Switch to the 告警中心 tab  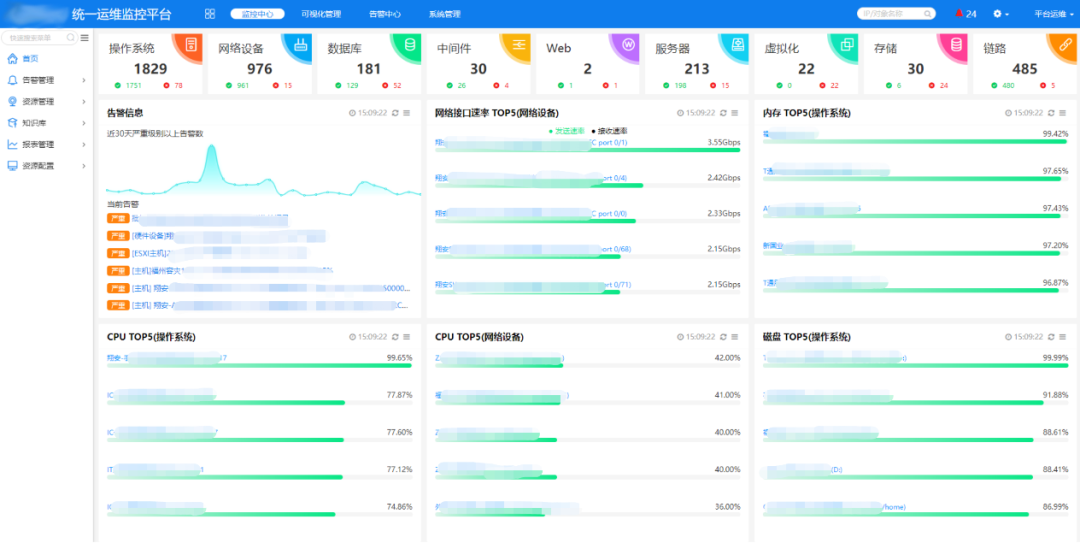tap(385, 14)
